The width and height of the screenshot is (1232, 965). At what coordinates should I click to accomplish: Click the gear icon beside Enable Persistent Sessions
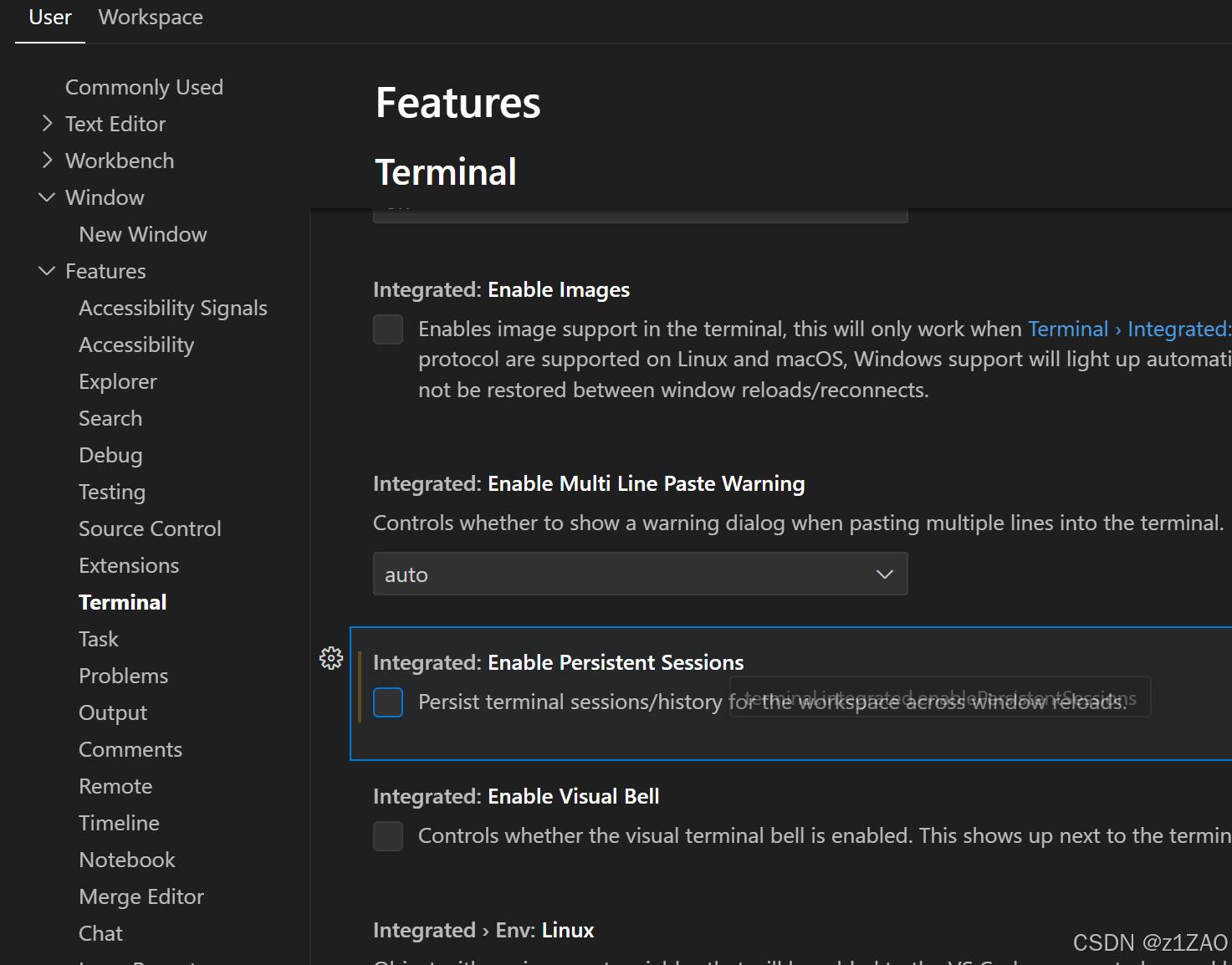click(x=331, y=658)
